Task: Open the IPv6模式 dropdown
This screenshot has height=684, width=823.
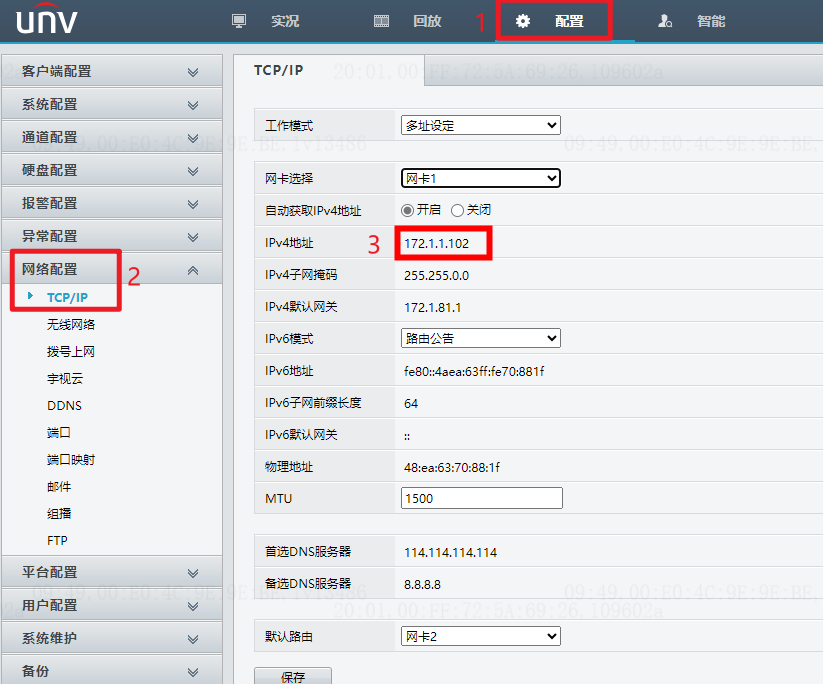Action: [480, 338]
